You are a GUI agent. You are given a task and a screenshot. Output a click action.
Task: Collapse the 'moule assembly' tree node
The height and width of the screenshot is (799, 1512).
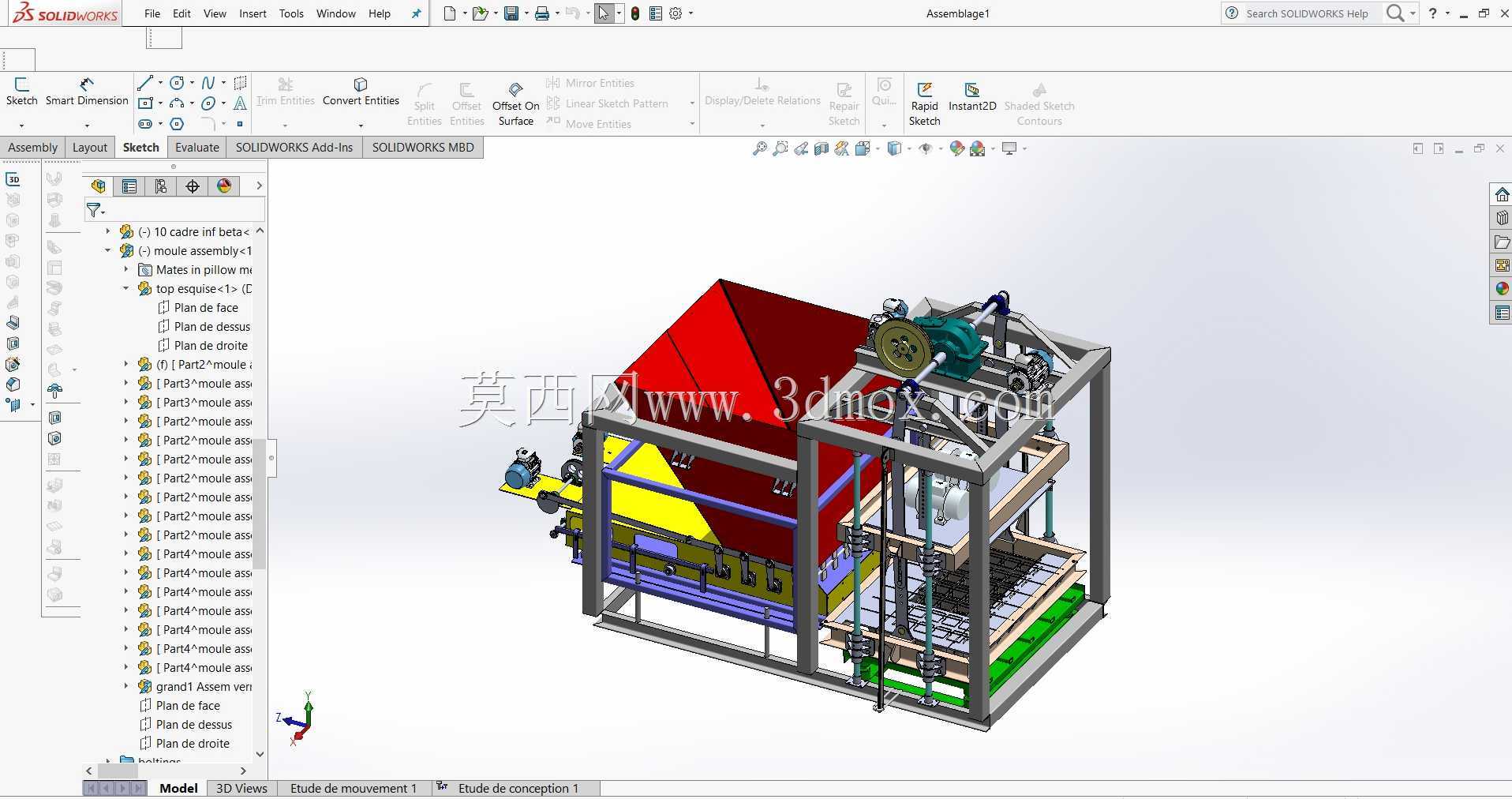coord(108,250)
